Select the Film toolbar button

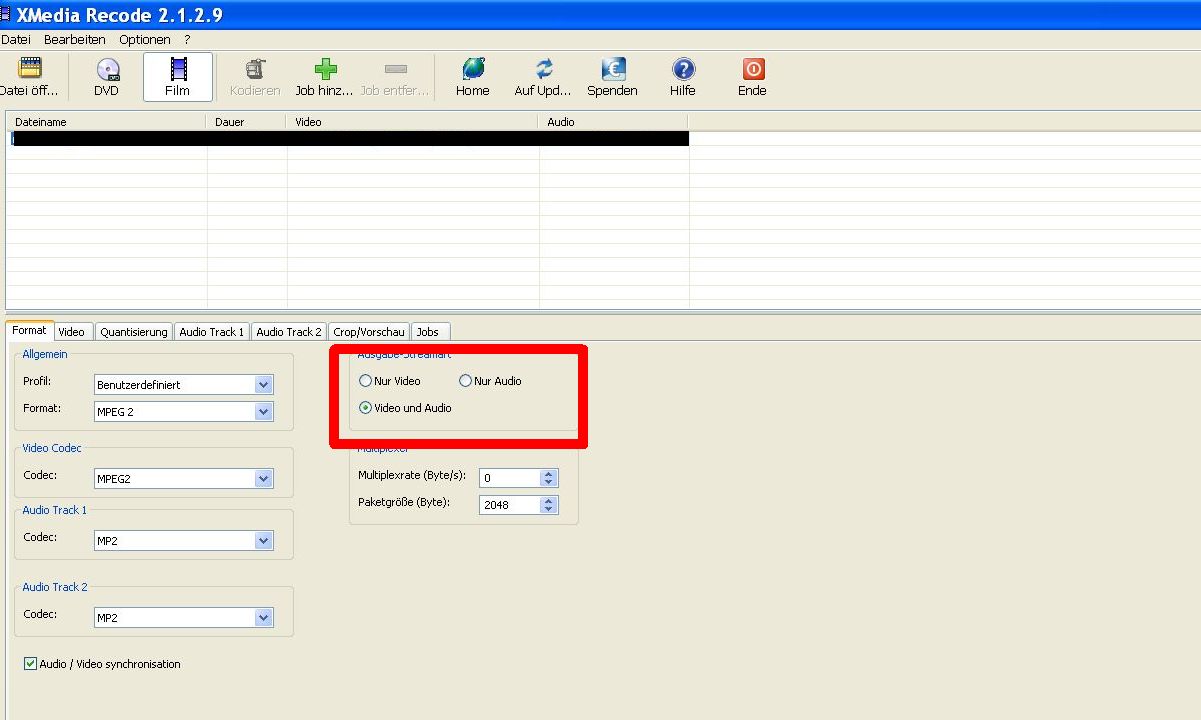pyautogui.click(x=177, y=77)
